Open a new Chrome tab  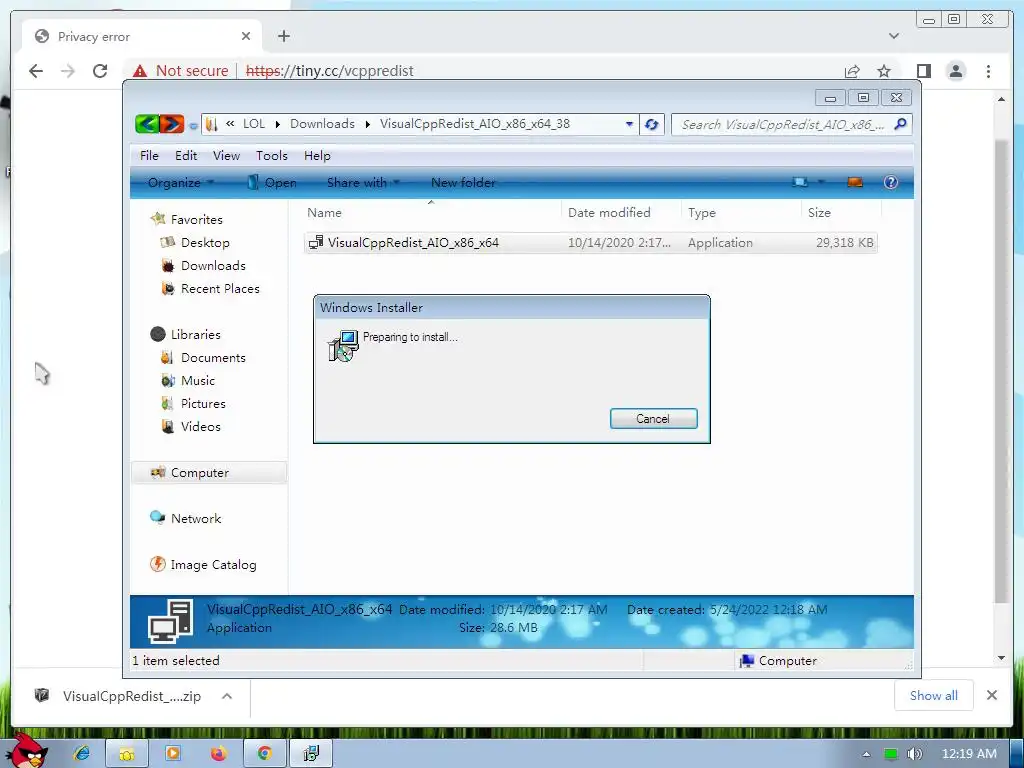283,36
